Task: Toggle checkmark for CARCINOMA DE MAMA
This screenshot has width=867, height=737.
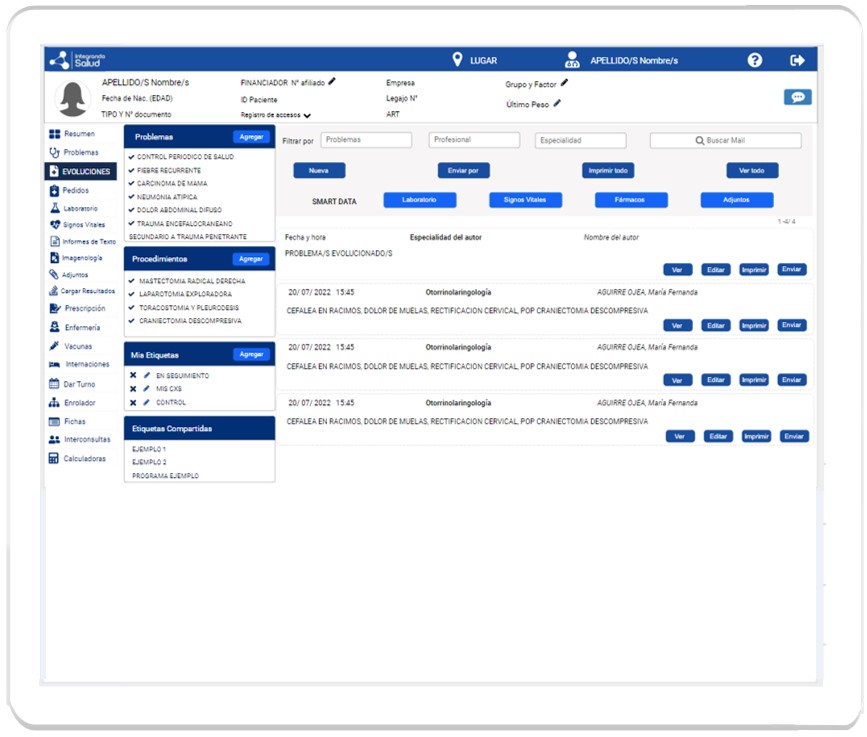Action: point(132,184)
